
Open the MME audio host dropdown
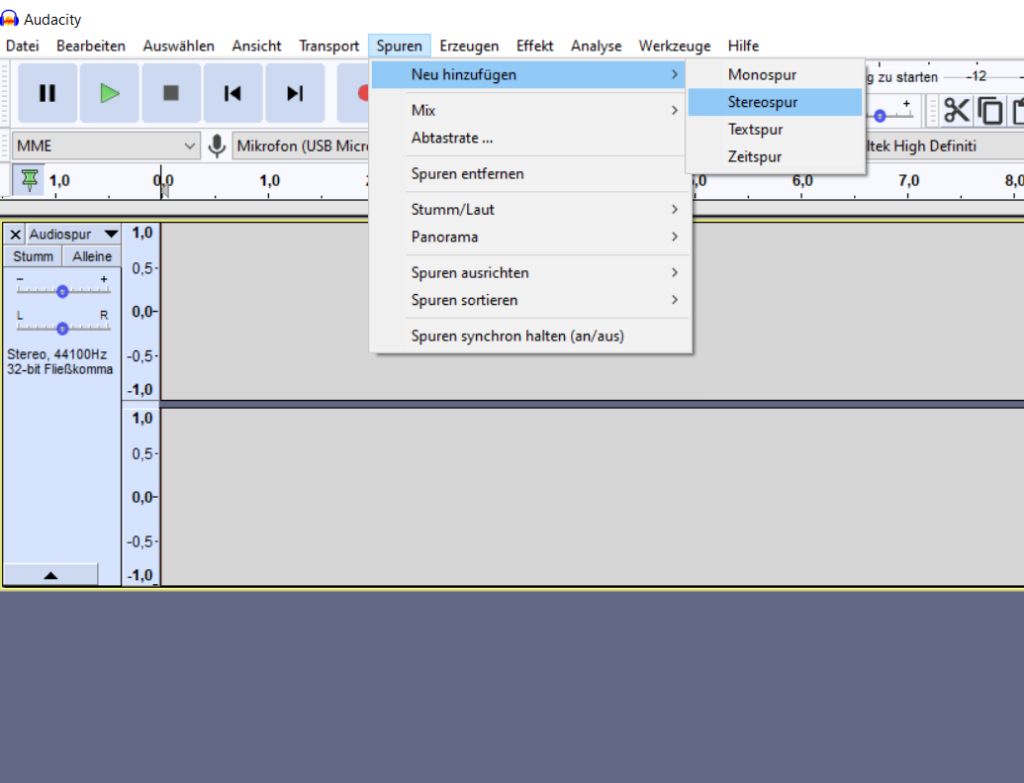click(x=105, y=146)
